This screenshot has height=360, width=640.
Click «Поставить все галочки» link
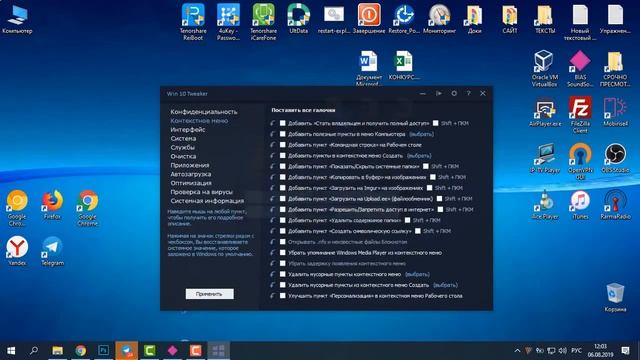[x=303, y=110]
